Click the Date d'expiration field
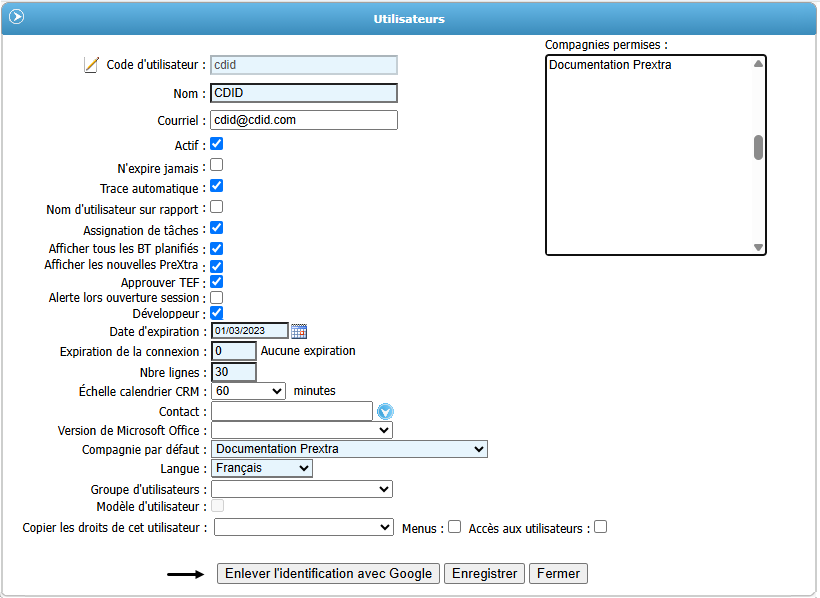Viewport: 820px width, 598px height. coord(250,331)
